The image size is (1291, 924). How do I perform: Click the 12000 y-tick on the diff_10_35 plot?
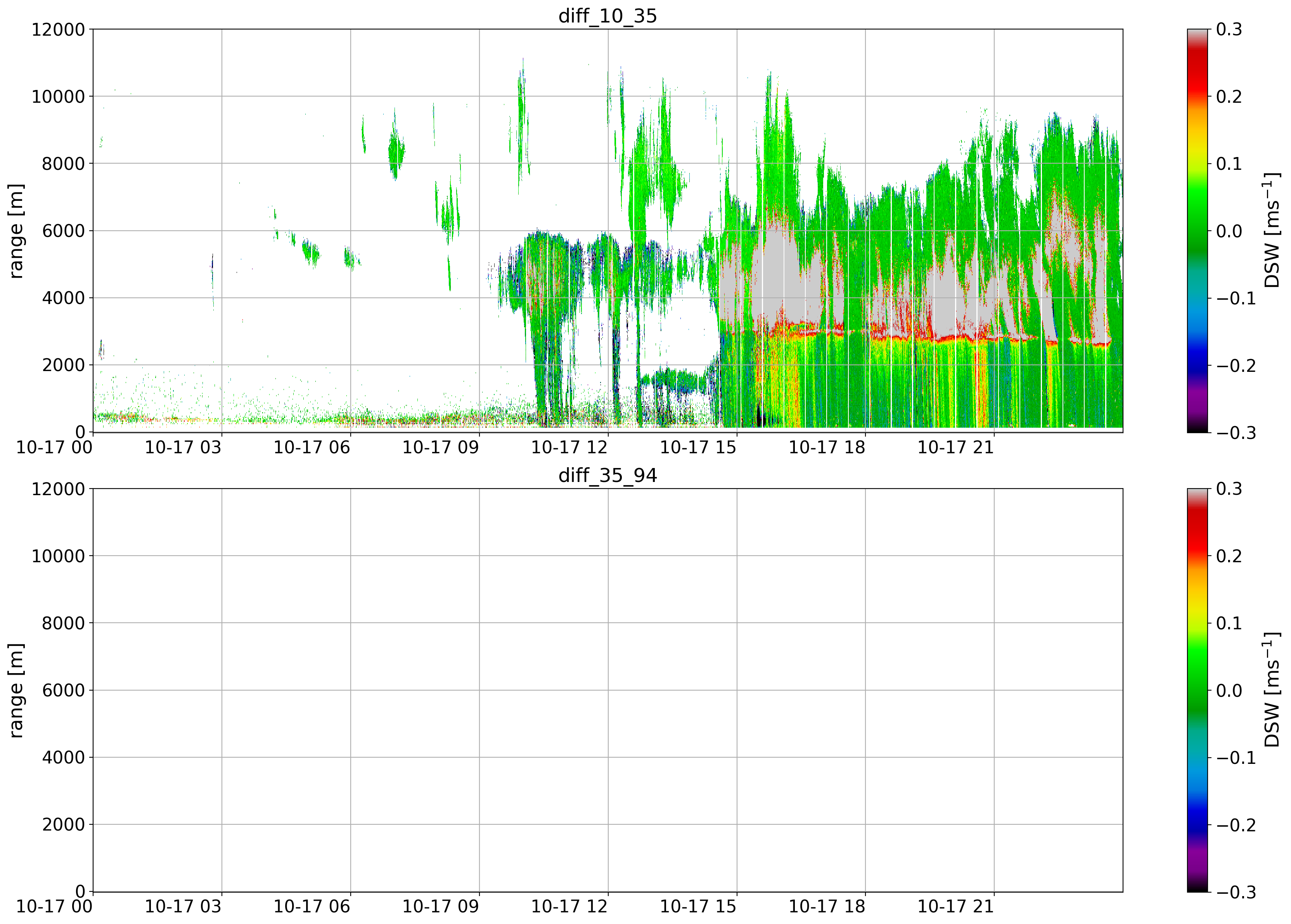click(x=57, y=29)
